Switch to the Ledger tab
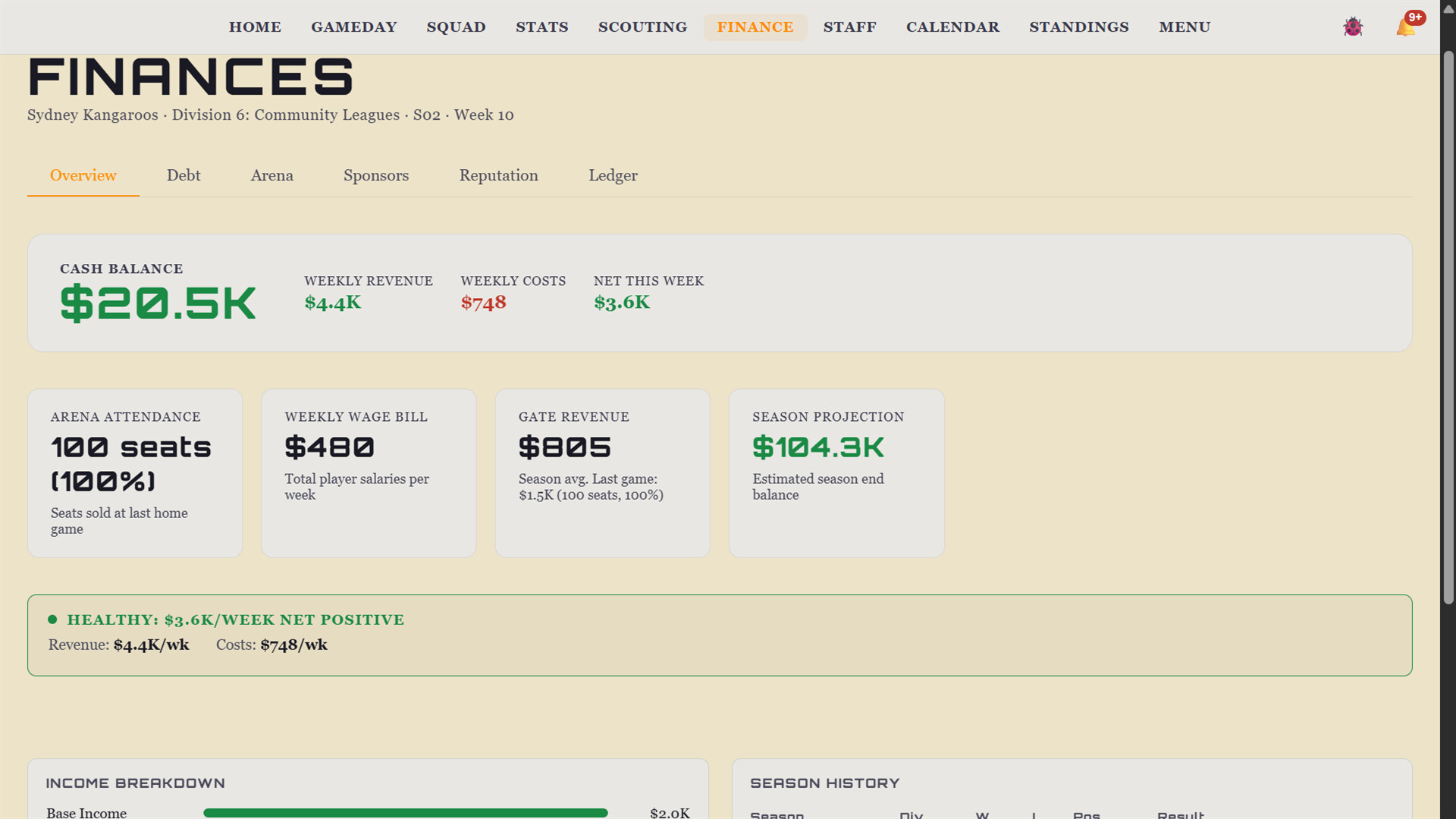Screen dimensions: 1456x819 click(x=613, y=176)
